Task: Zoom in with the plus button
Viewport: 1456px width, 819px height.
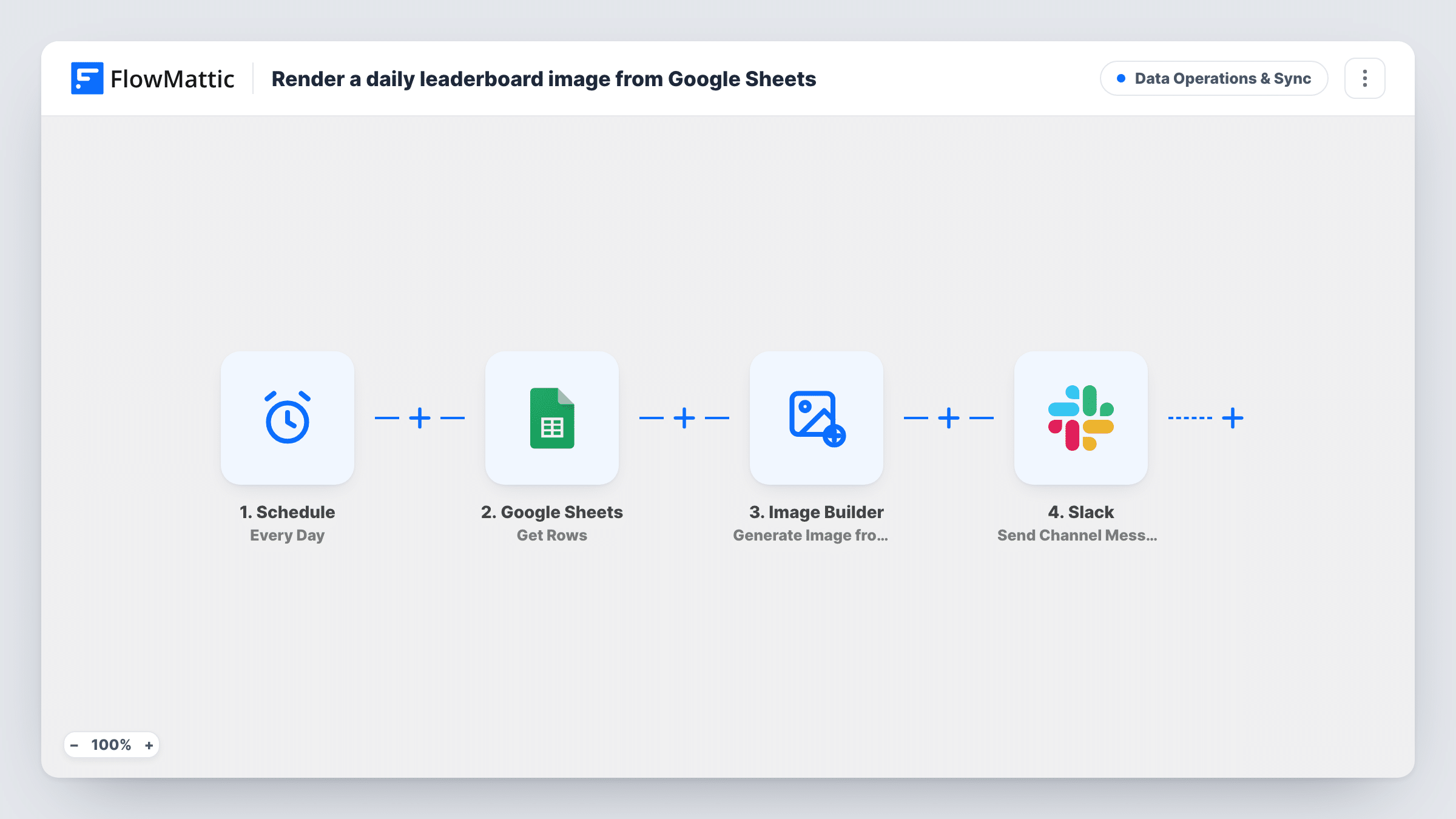Action: [x=149, y=745]
